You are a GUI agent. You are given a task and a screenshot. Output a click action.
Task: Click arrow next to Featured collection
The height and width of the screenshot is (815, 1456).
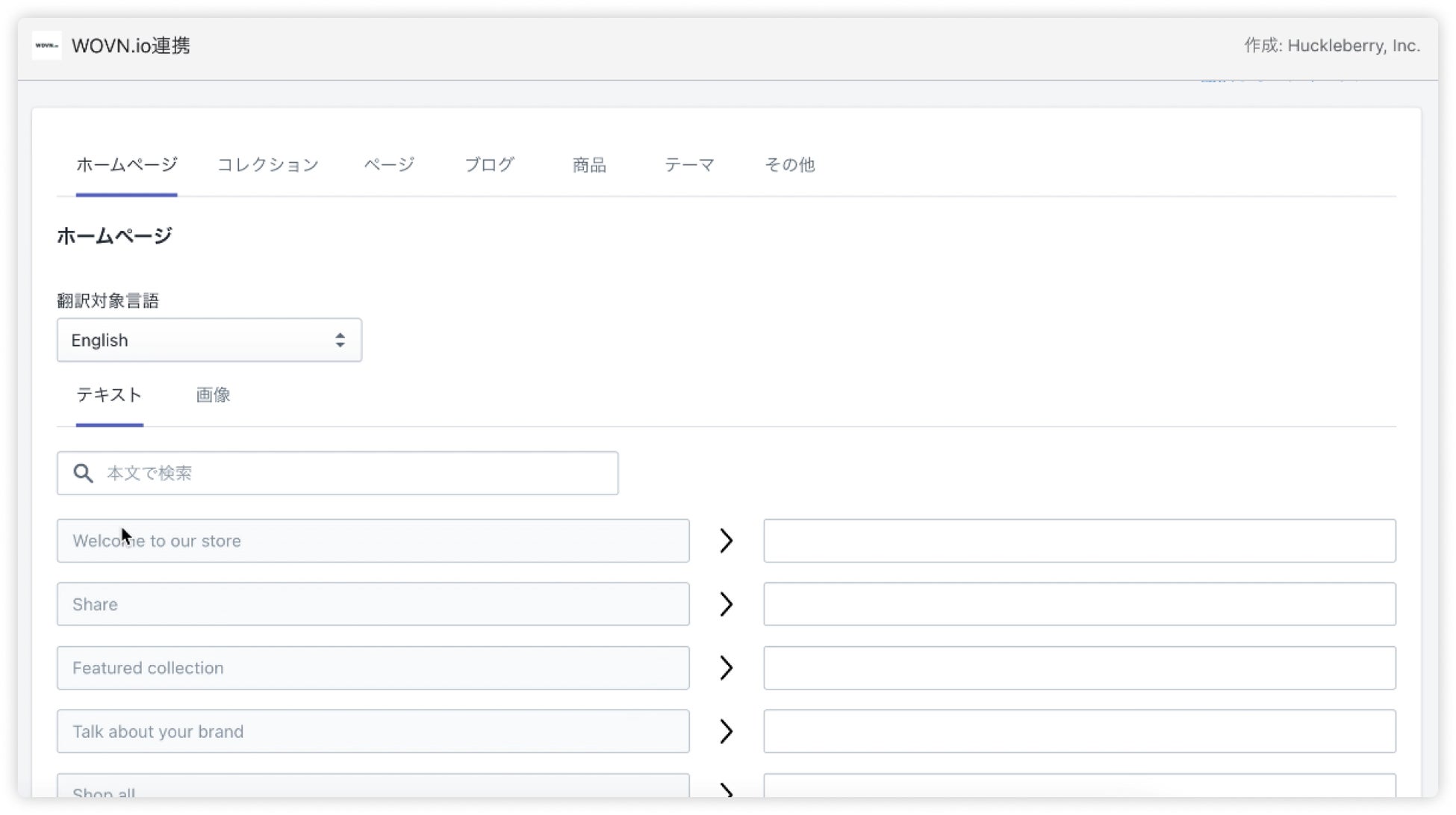pyautogui.click(x=726, y=668)
